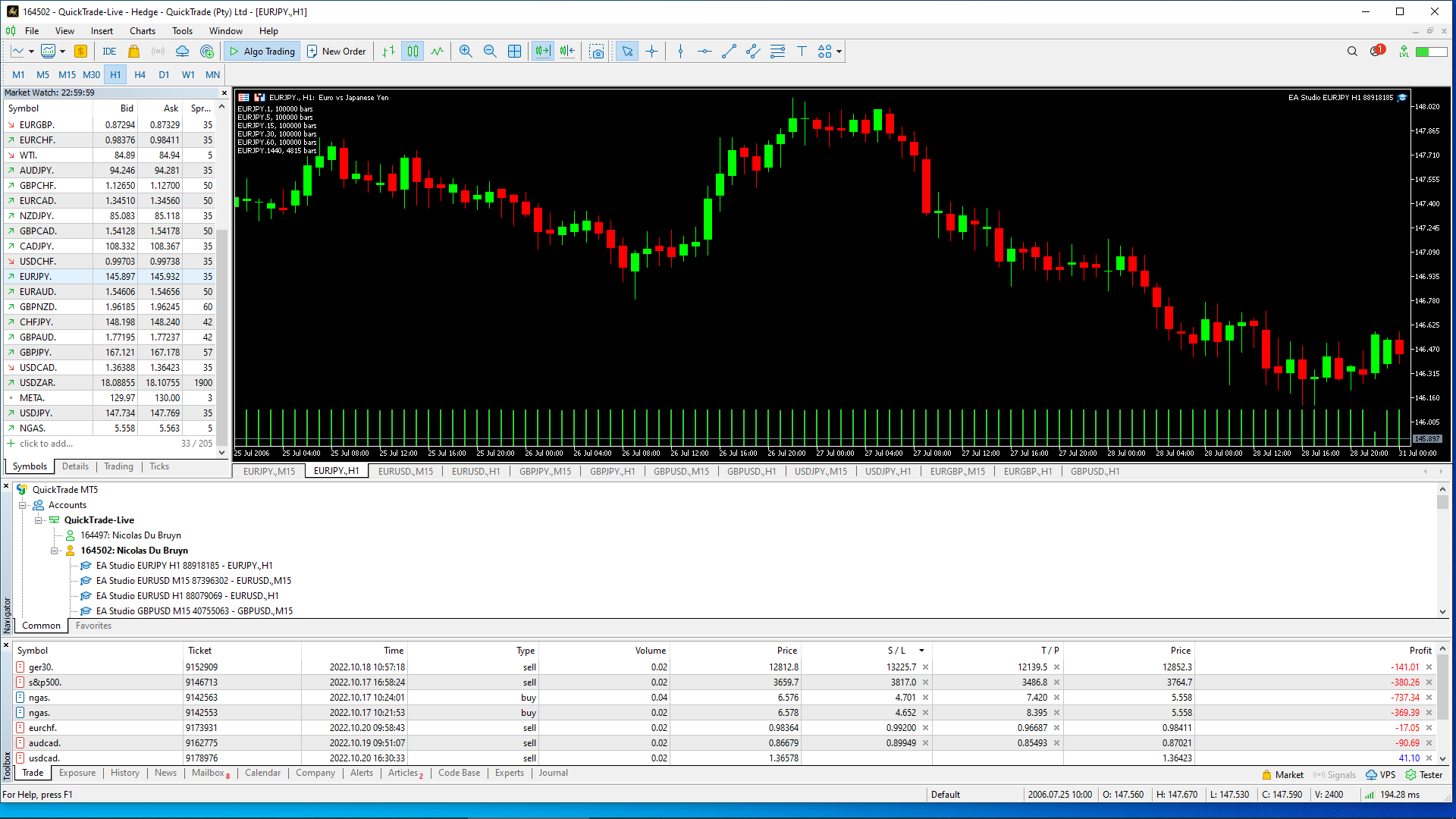
Task: Open the VPS cloud hosting icon
Action: [182, 52]
